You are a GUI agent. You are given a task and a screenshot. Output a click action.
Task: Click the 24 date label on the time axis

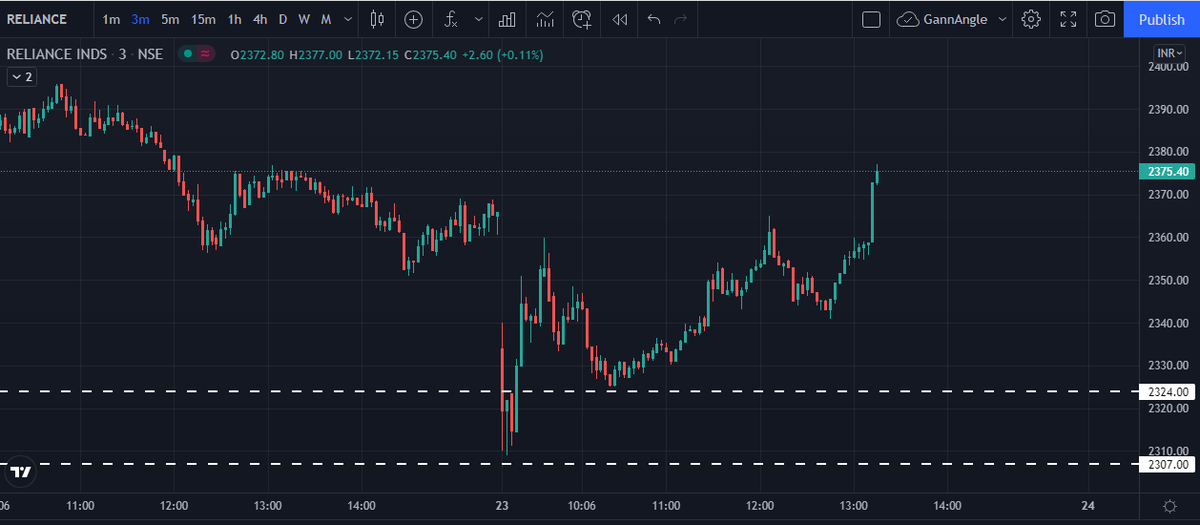click(1088, 505)
